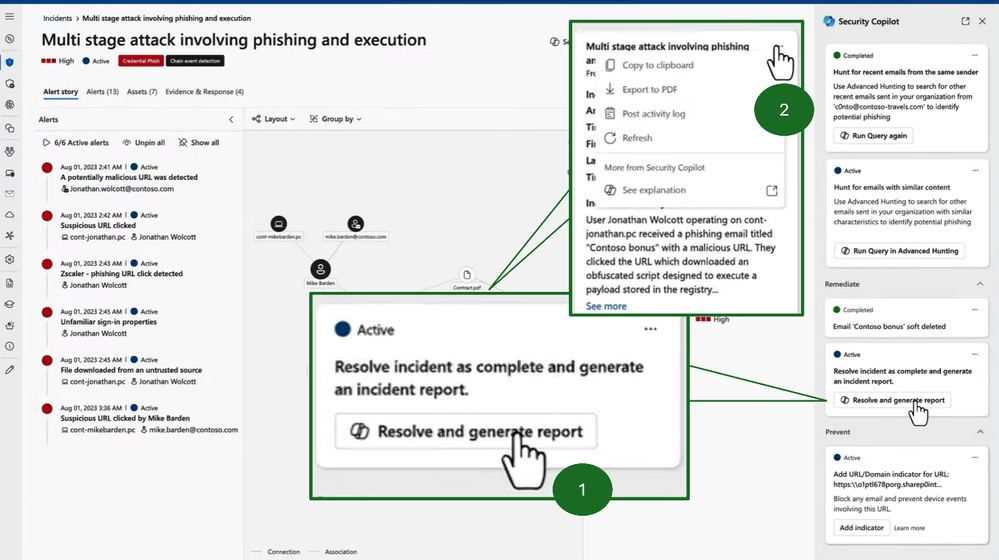Open more options for Resolve incident card
This screenshot has height=560, width=999.
click(975, 354)
